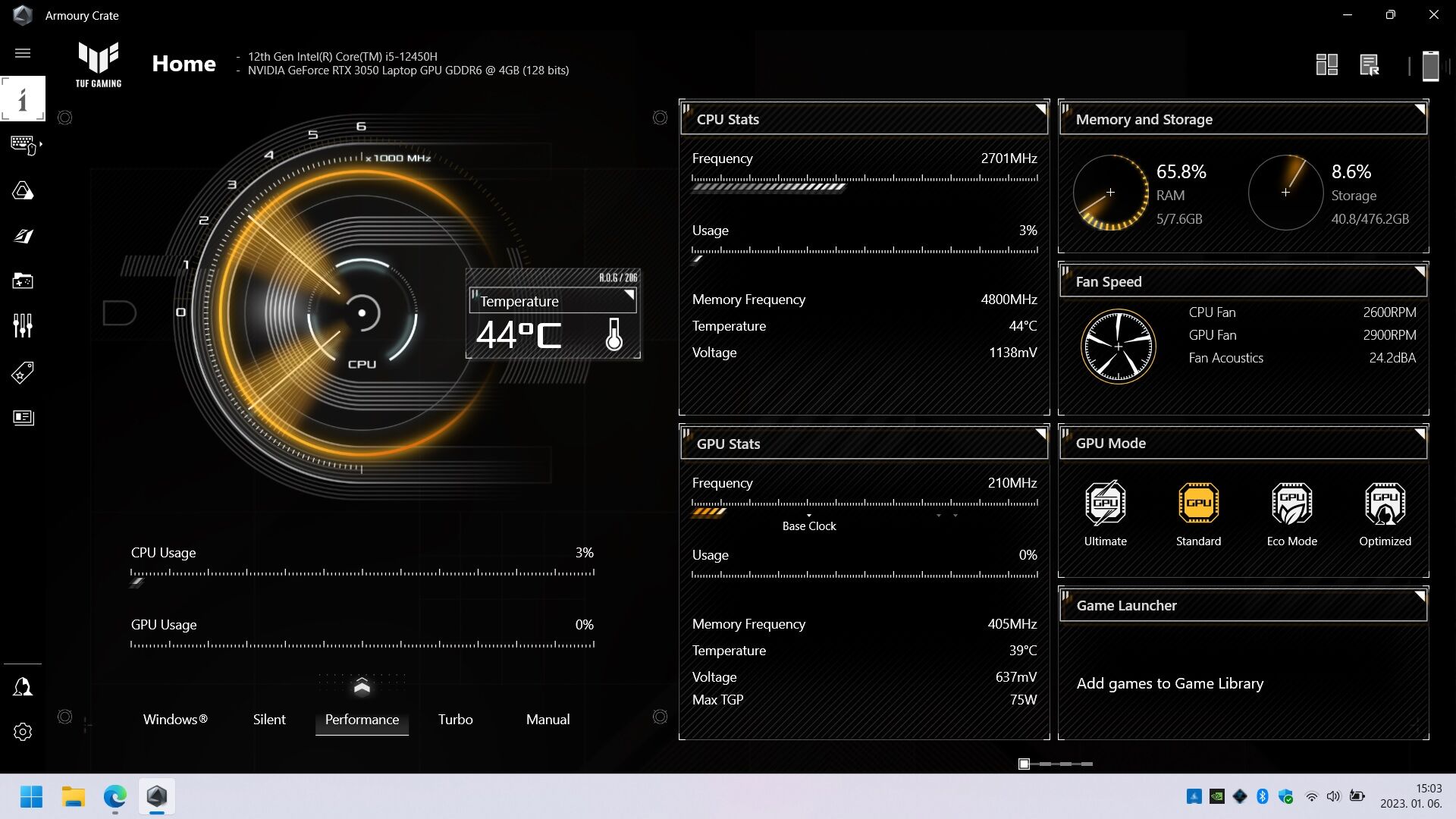Click the TUF Gaming logo
The width and height of the screenshot is (1456, 819).
99,64
